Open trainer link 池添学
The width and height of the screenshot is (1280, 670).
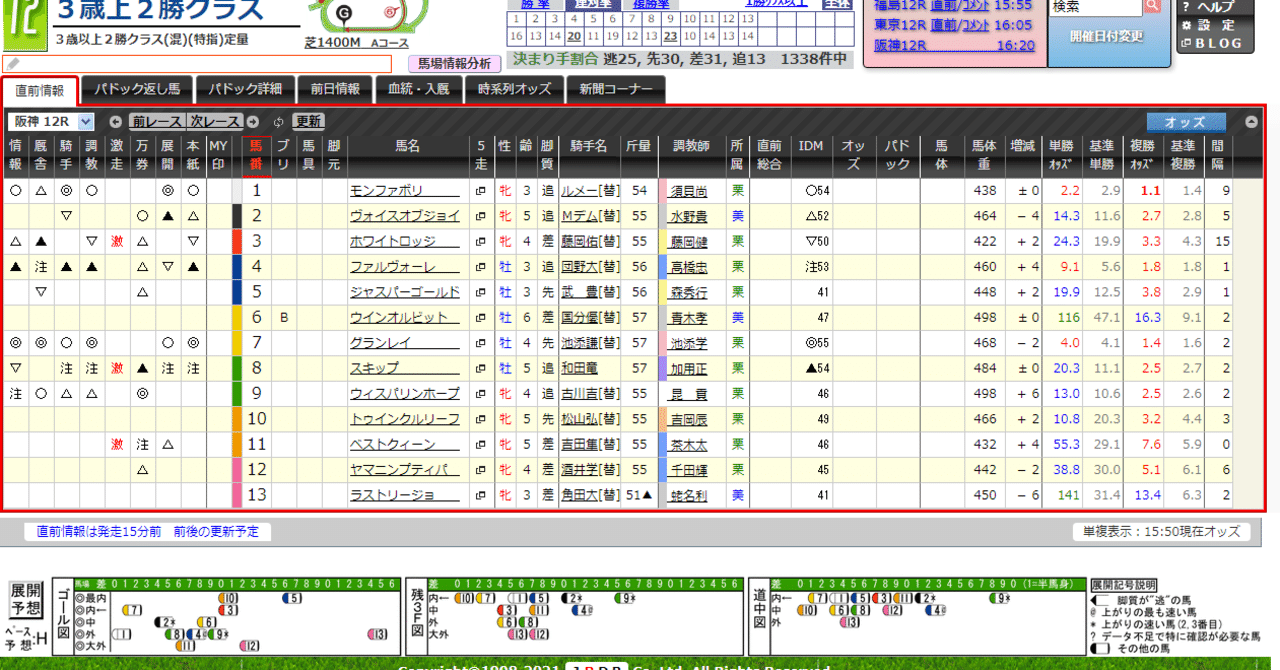pyautogui.click(x=689, y=343)
